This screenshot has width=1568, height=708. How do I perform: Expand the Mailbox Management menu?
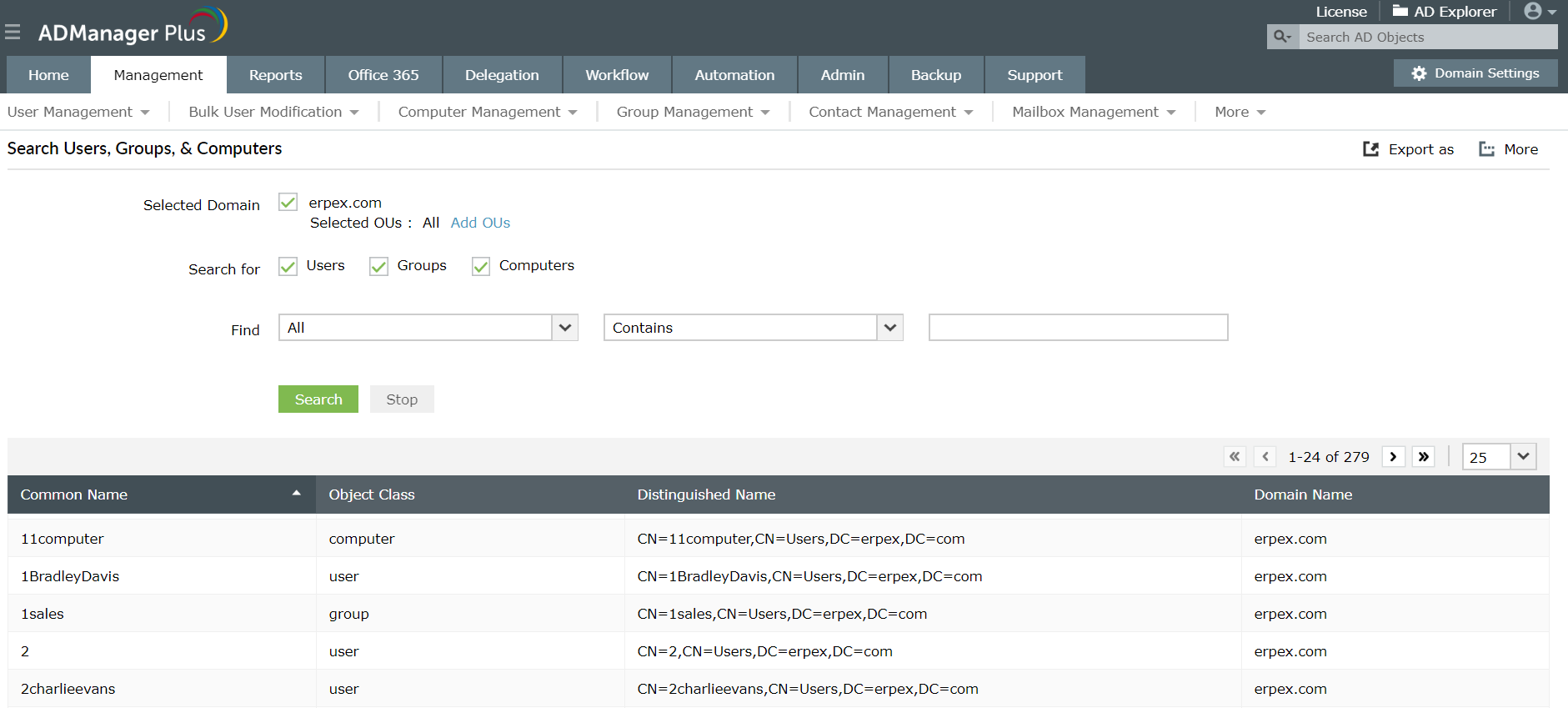1094,112
